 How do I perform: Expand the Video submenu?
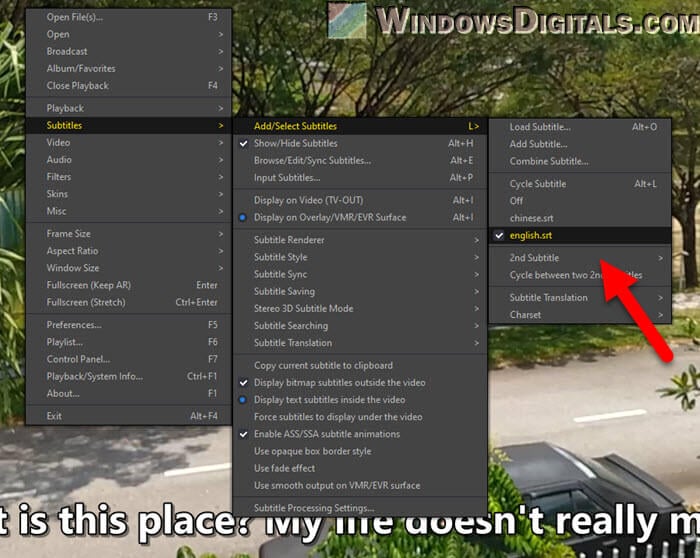pos(129,142)
